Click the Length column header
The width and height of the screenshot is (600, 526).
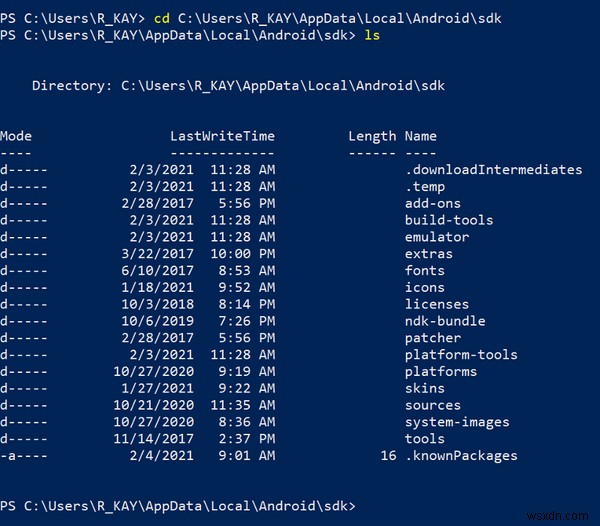point(372,136)
